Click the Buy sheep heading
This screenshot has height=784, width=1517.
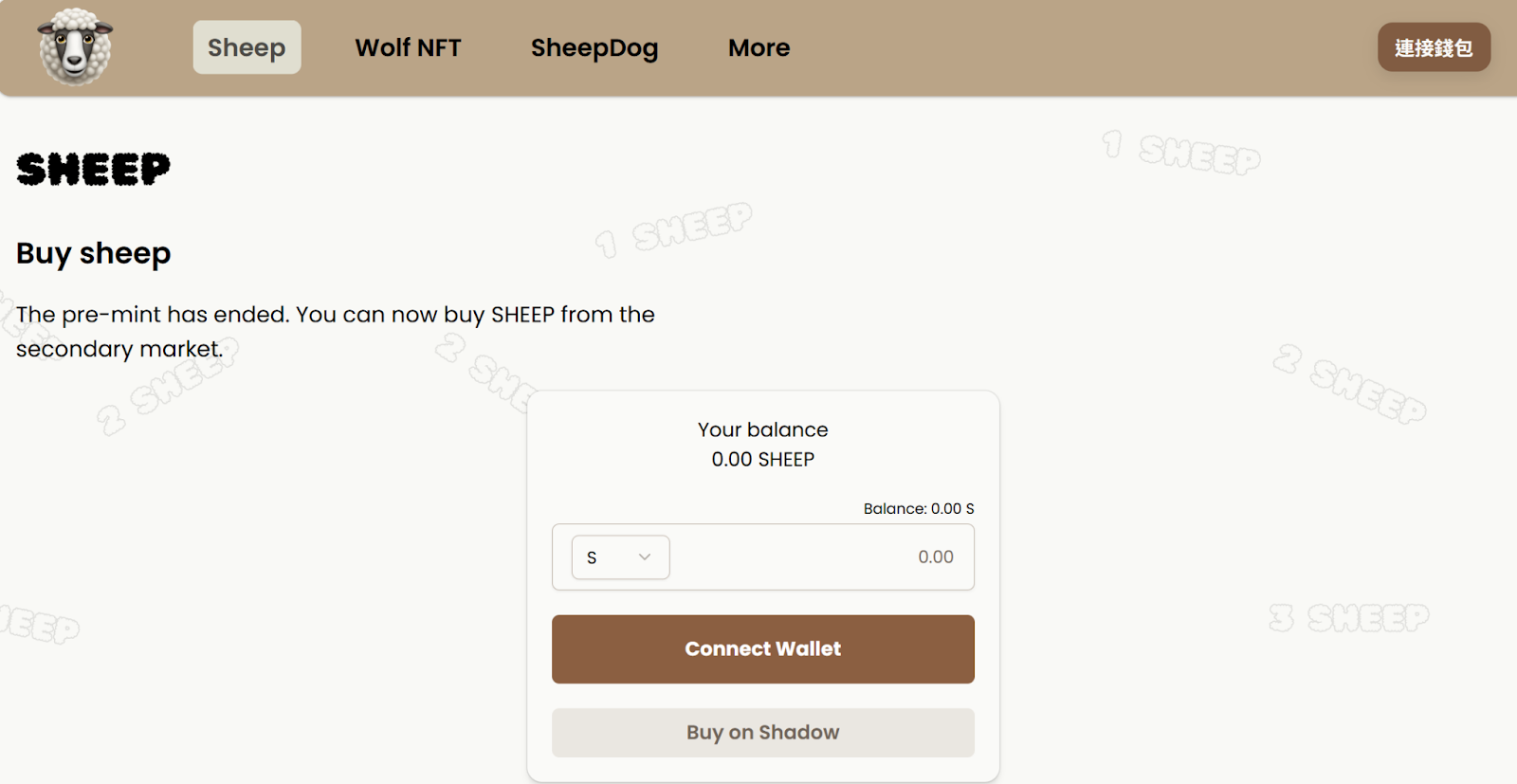point(93,253)
